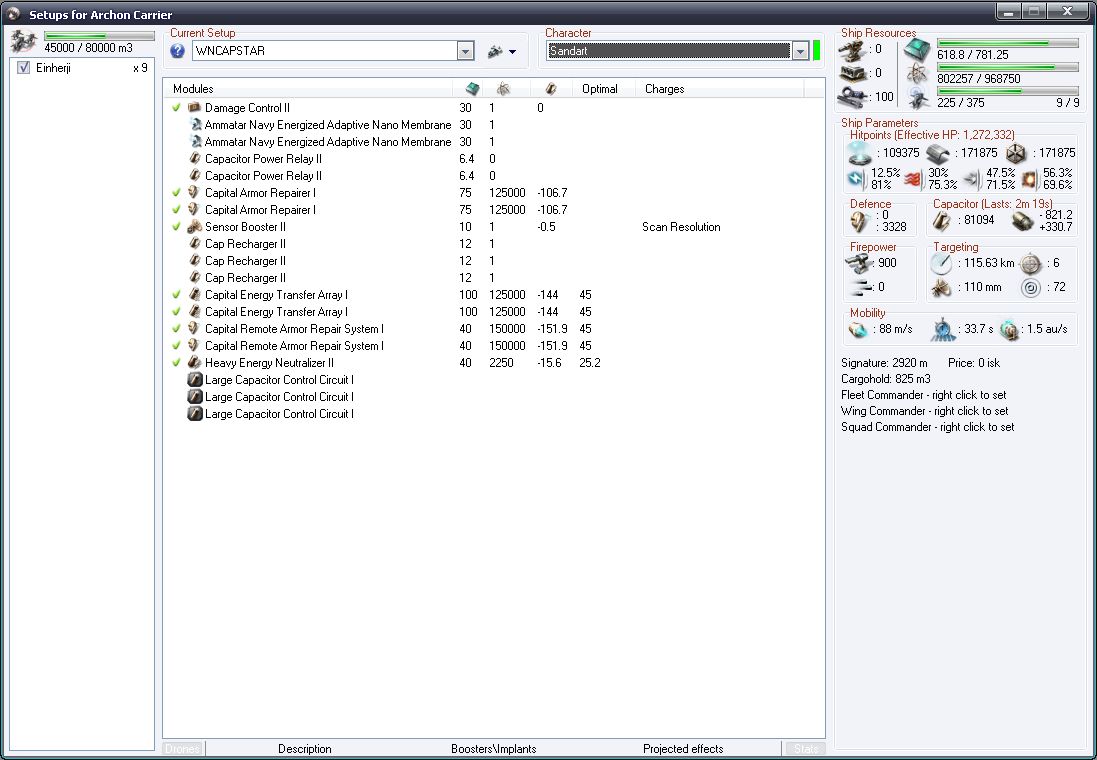Toggle first Capital Energy Transfer Array checkmark
Viewport: 1097px width, 760px height.
(x=176, y=295)
